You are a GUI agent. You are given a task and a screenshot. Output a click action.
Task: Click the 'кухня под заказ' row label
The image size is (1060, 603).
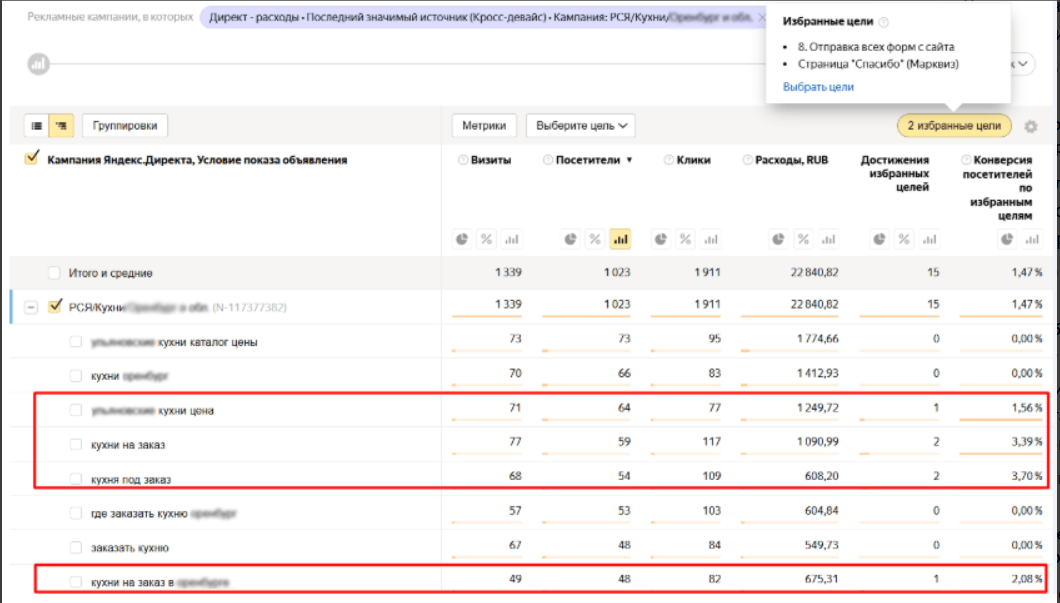131,480
